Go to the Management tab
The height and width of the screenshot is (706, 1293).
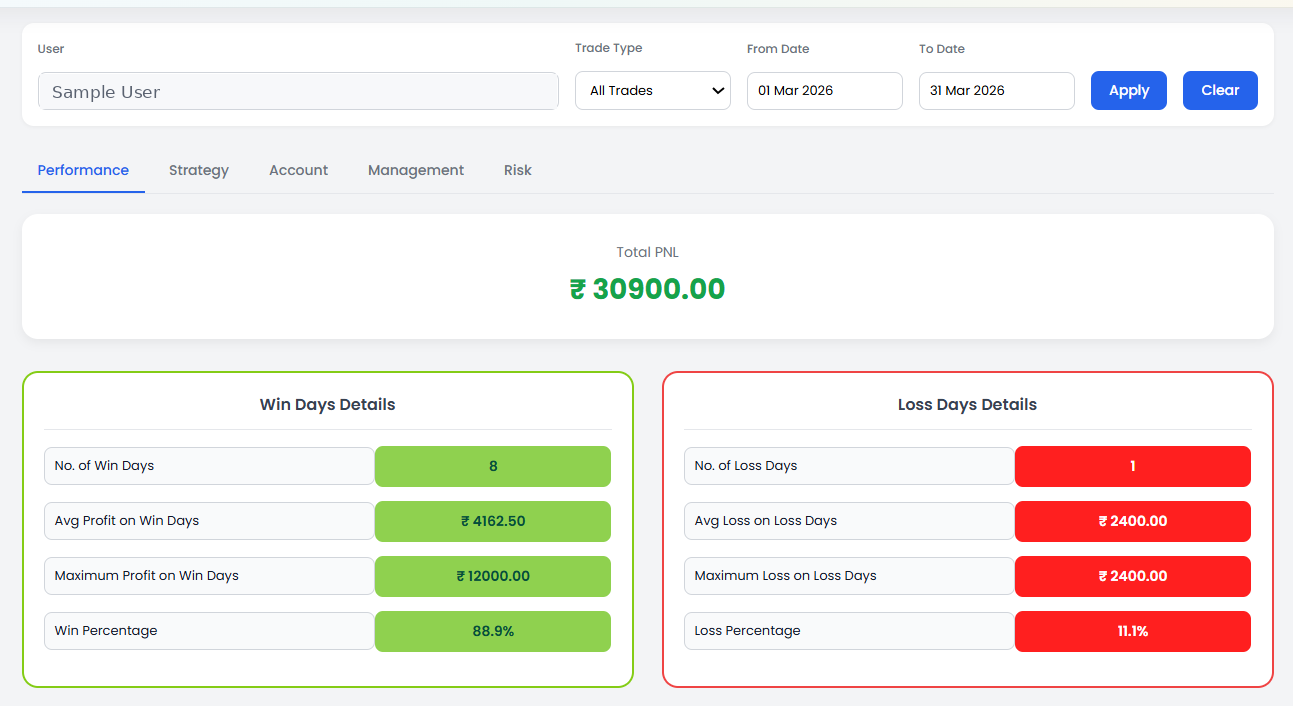click(x=416, y=170)
